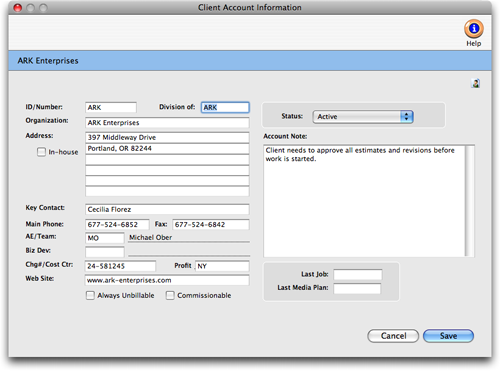
Task: Click the empty Biz Dev field
Action: point(105,252)
